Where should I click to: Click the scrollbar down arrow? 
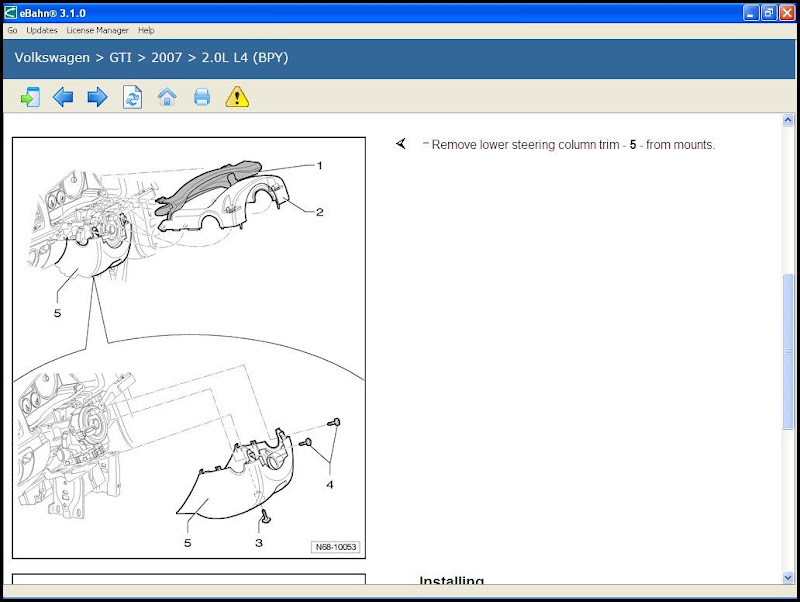tap(788, 578)
